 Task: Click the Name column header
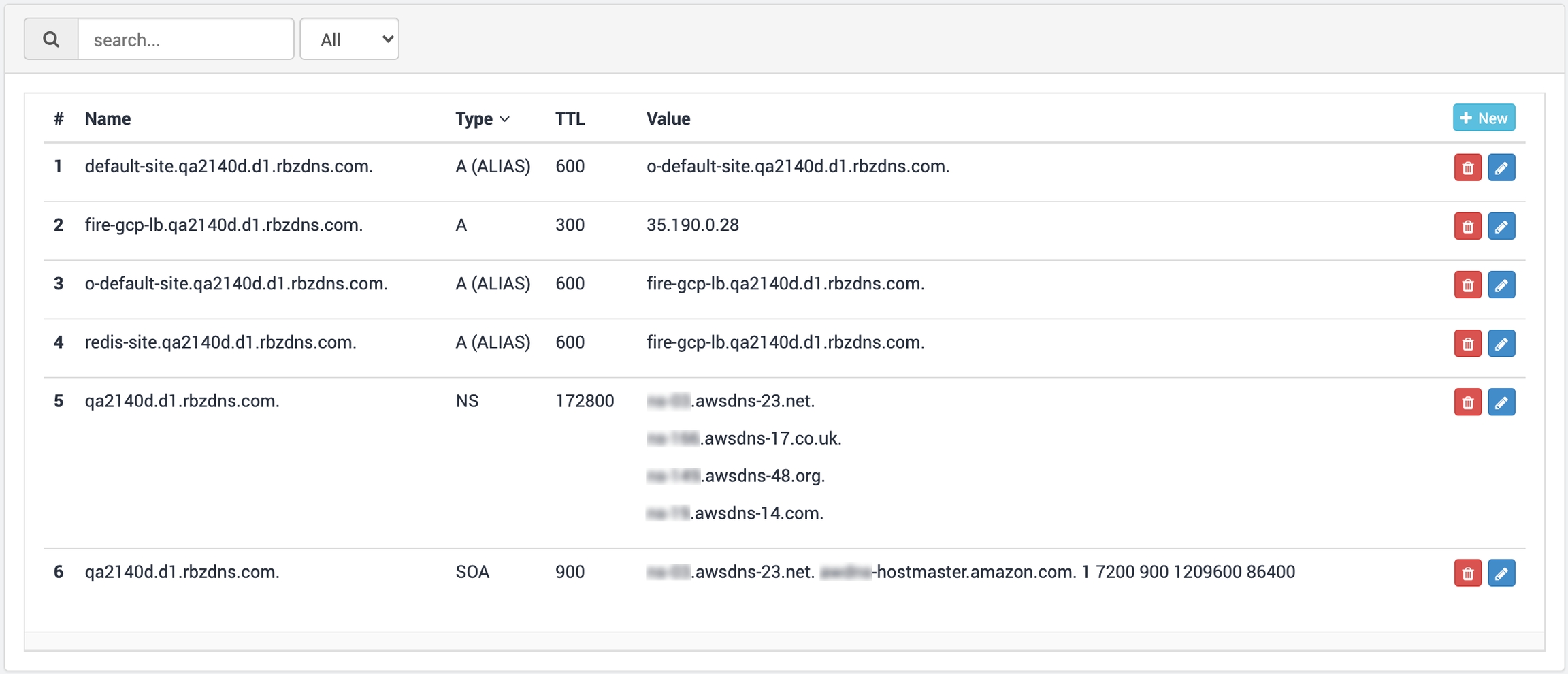point(108,118)
